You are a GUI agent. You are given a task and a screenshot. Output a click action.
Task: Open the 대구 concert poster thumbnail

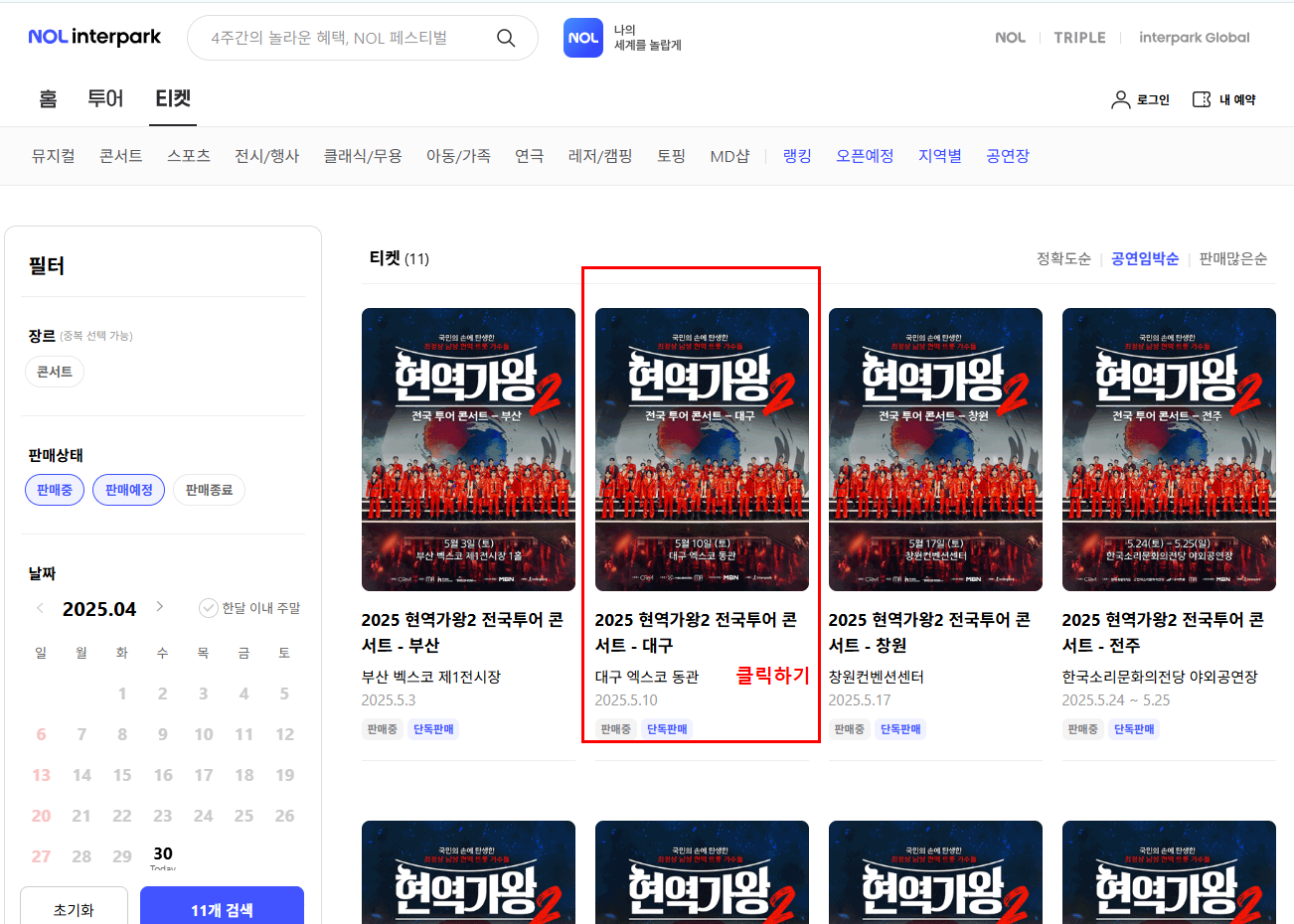click(702, 449)
